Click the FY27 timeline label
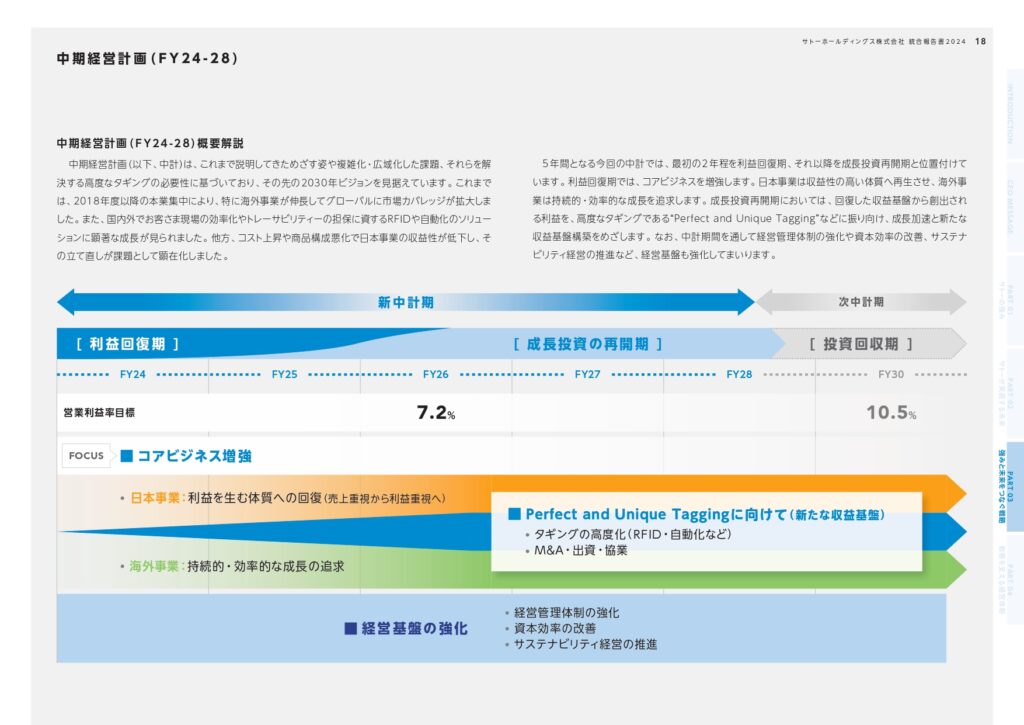The width and height of the screenshot is (1024, 725). tap(587, 374)
